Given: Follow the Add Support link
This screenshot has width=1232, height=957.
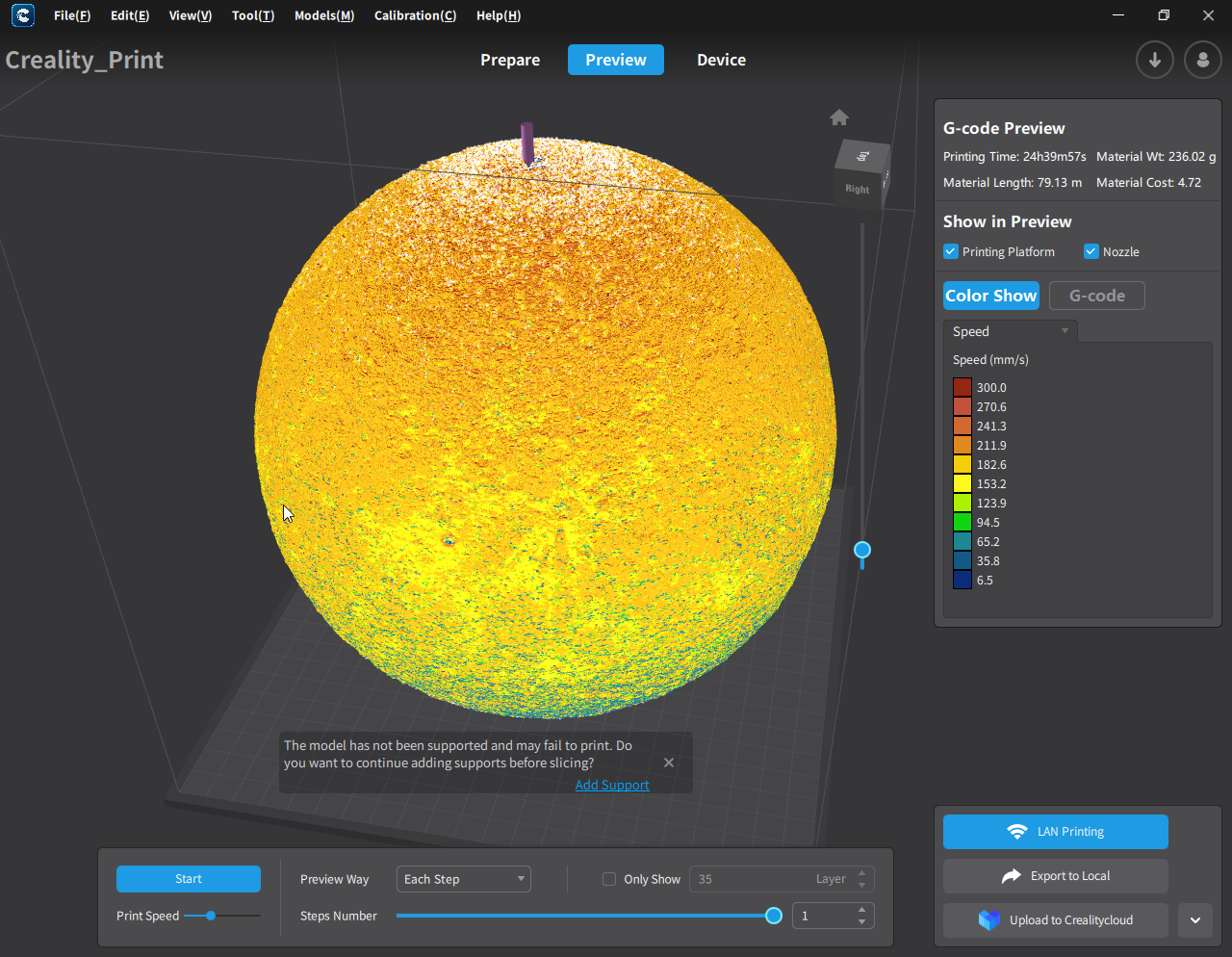Looking at the screenshot, I should click(x=612, y=785).
